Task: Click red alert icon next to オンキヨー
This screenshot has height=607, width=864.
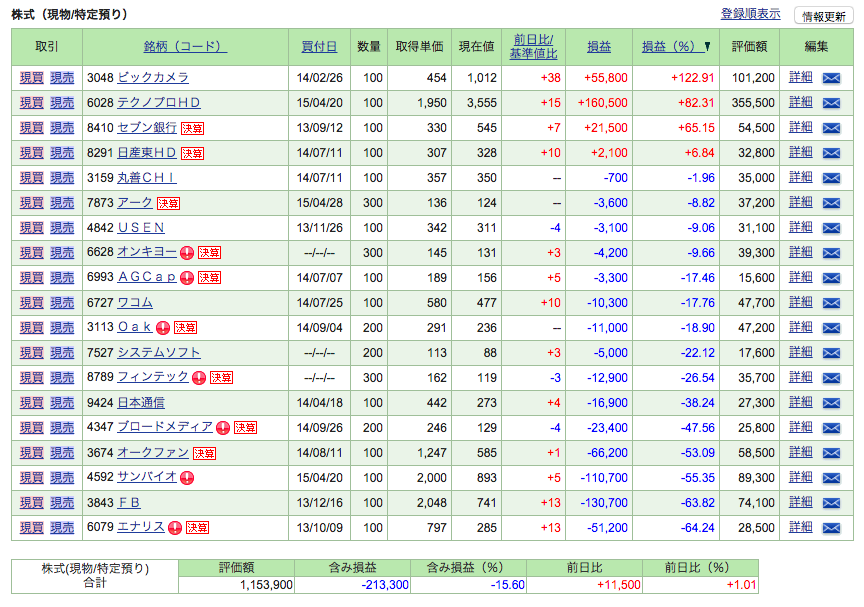Action: click(x=187, y=253)
